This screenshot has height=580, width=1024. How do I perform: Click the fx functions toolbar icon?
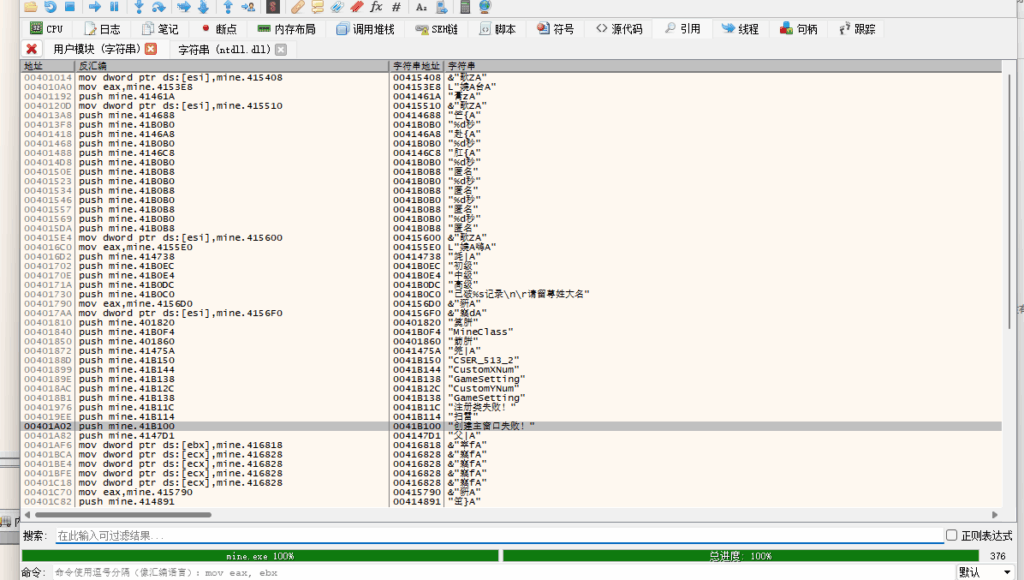coord(376,7)
